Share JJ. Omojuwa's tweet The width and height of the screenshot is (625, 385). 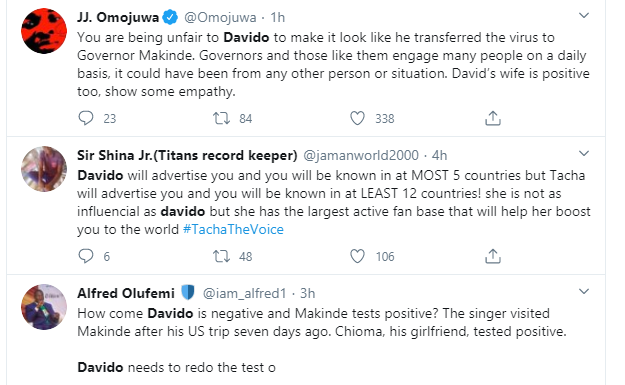pos(493,118)
